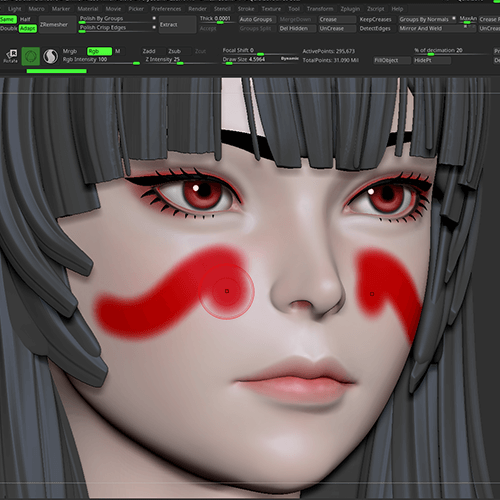The width and height of the screenshot is (500, 500).
Task: Open the Texture menu
Action: [271, 9]
